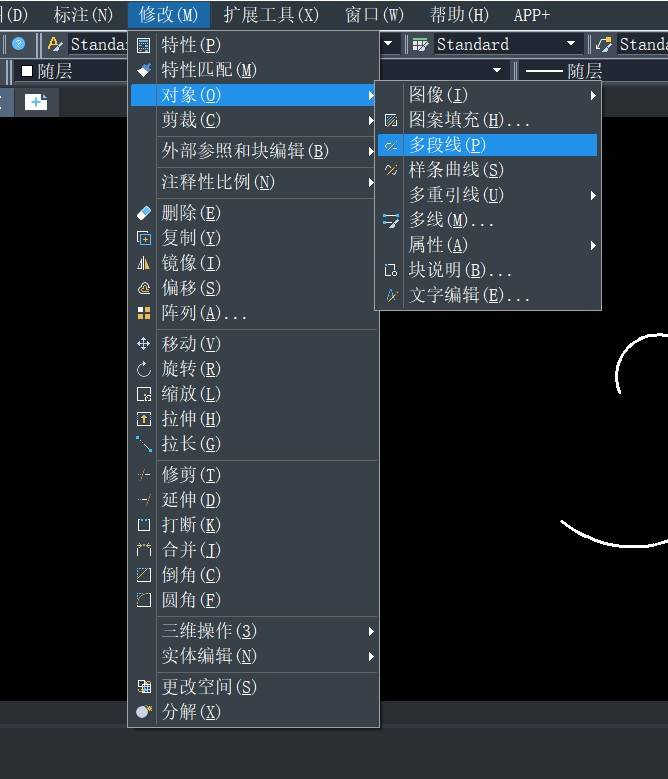Open the APP+ menu

tap(532, 15)
